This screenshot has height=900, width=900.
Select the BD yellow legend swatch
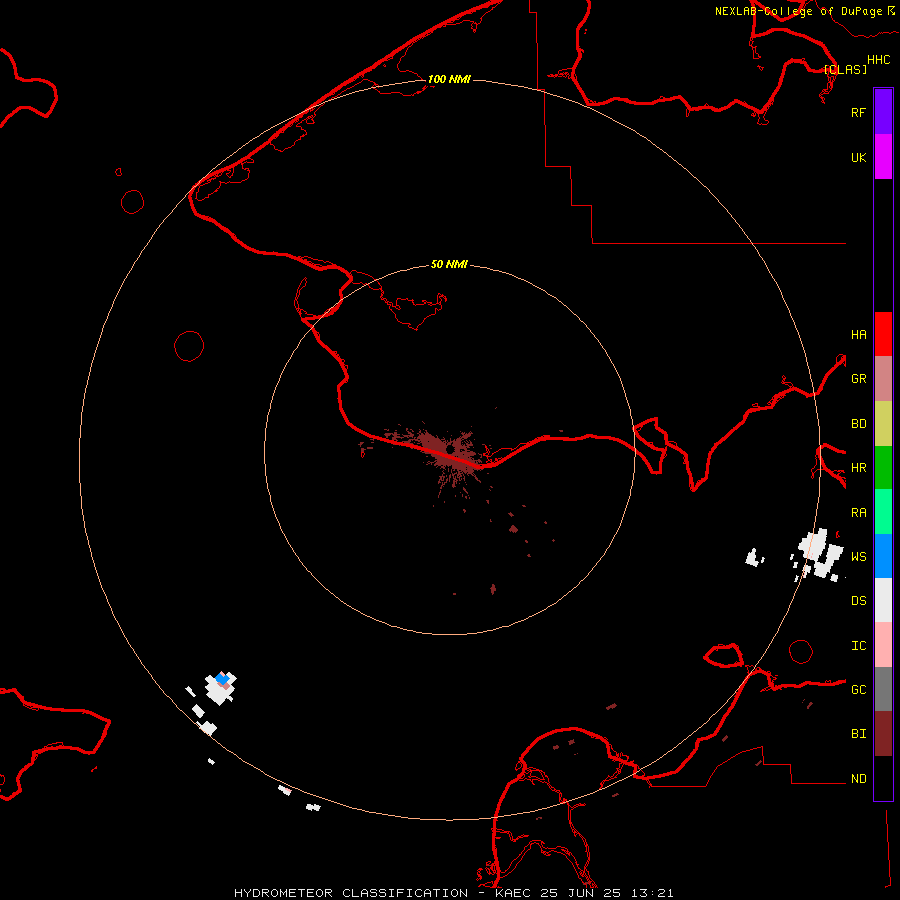pyautogui.click(x=883, y=424)
